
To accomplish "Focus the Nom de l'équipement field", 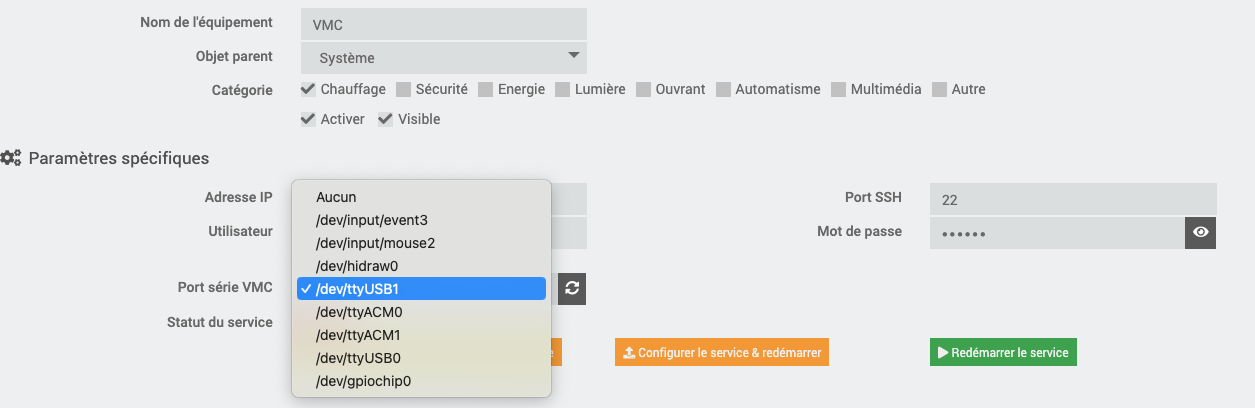I will [x=443, y=23].
